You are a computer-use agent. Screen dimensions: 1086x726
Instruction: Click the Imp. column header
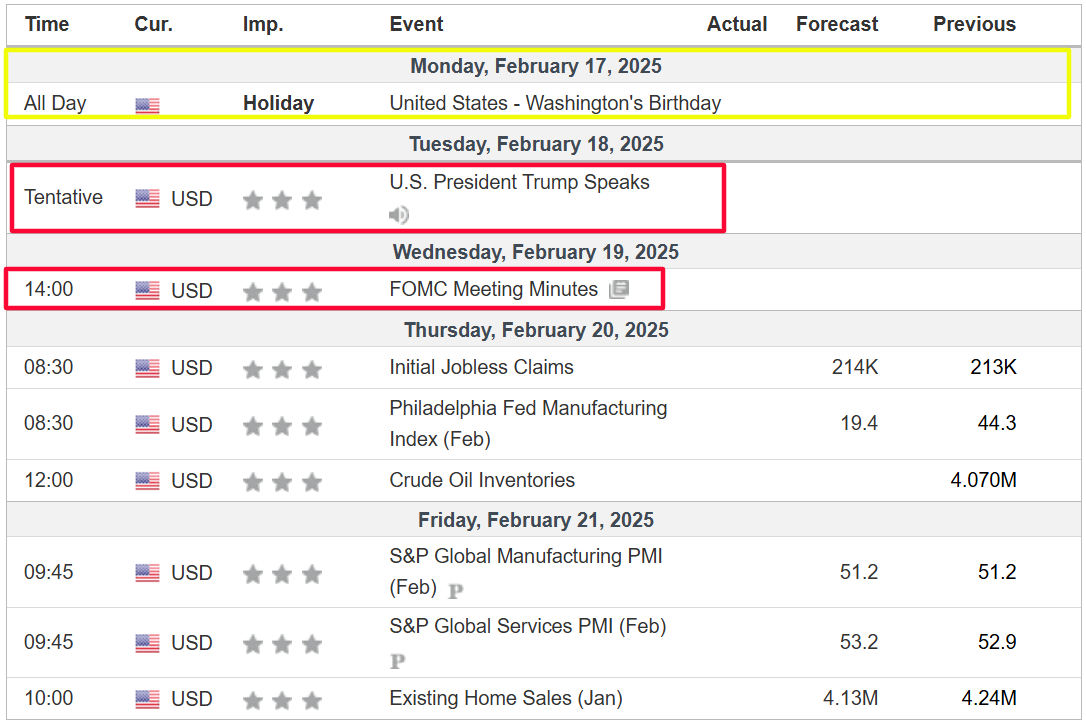263,24
